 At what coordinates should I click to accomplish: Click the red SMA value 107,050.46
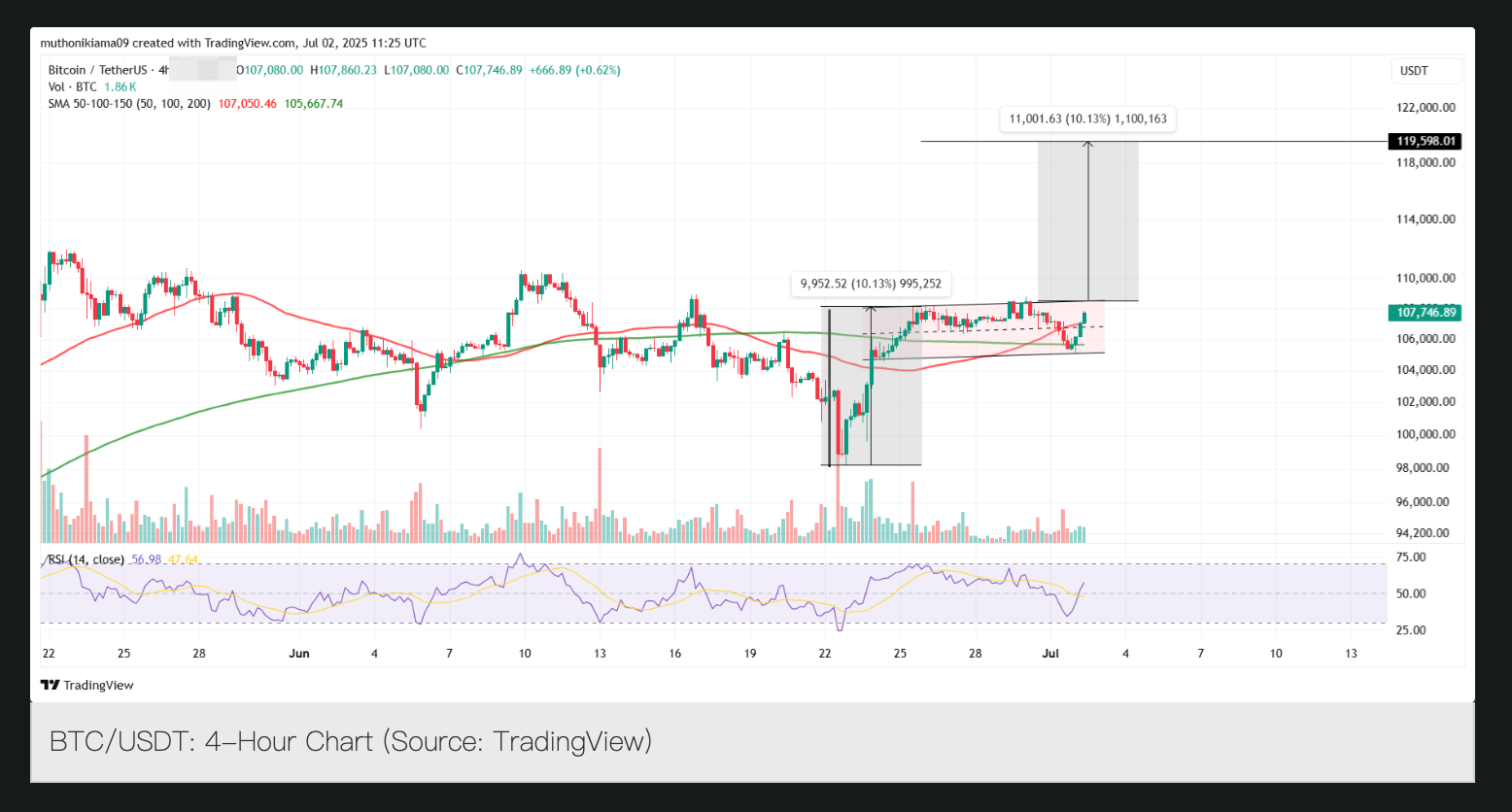pos(247,104)
